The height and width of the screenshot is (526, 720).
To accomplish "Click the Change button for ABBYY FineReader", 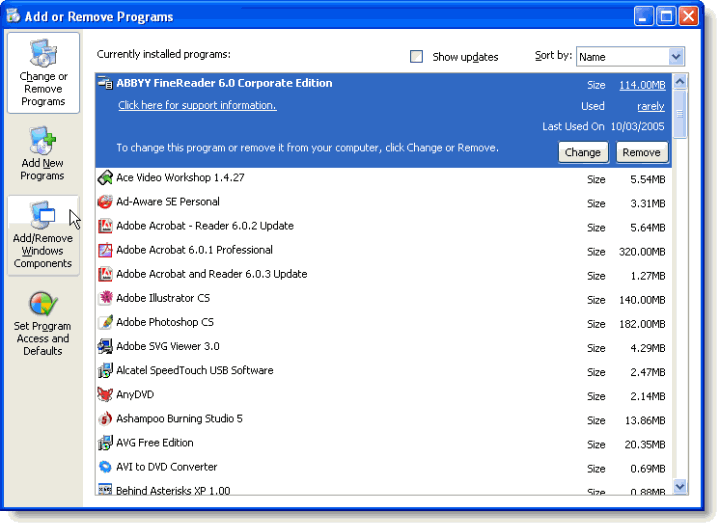I will (583, 152).
